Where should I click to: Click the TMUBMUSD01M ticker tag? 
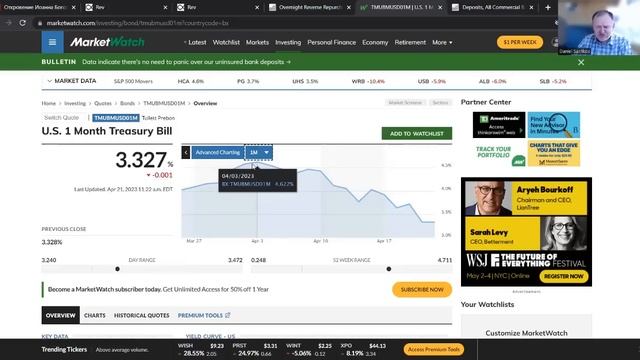point(116,118)
